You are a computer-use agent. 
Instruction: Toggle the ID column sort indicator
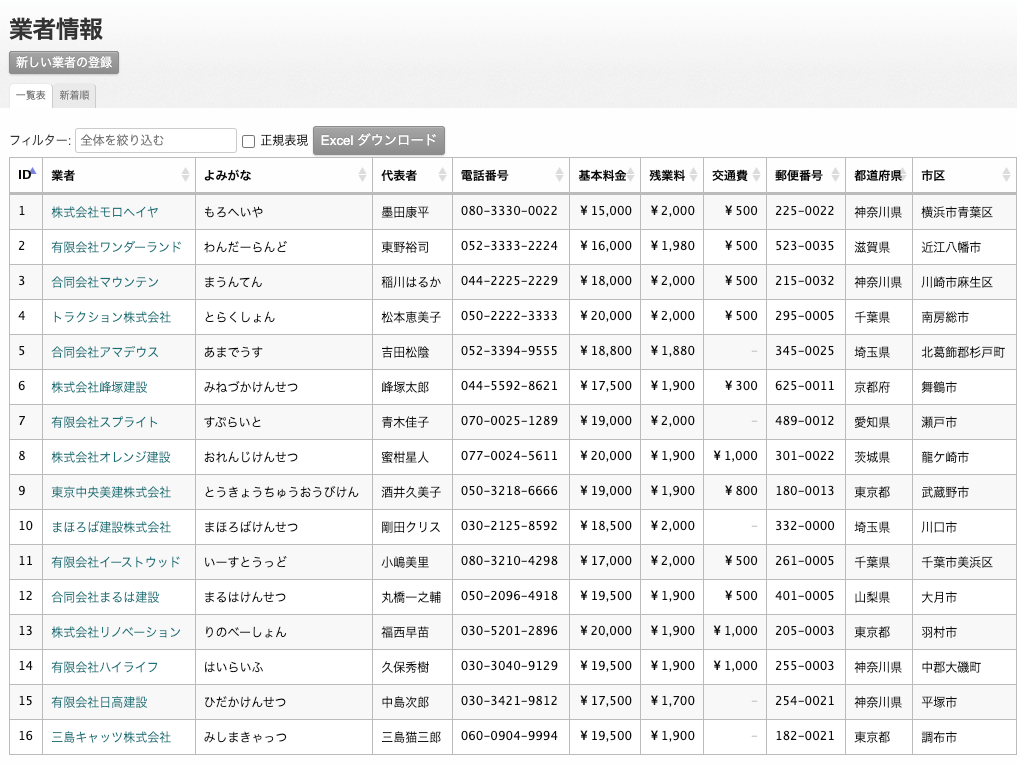pos(33,171)
